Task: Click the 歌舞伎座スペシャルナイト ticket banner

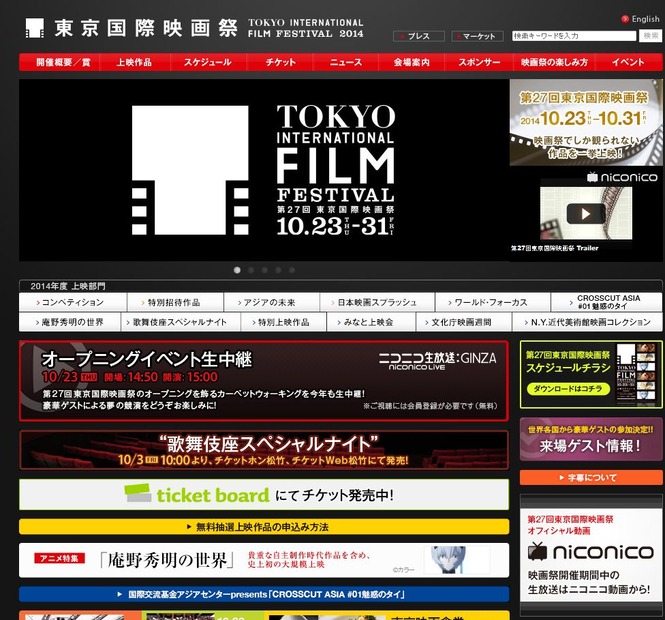Action: click(264, 450)
